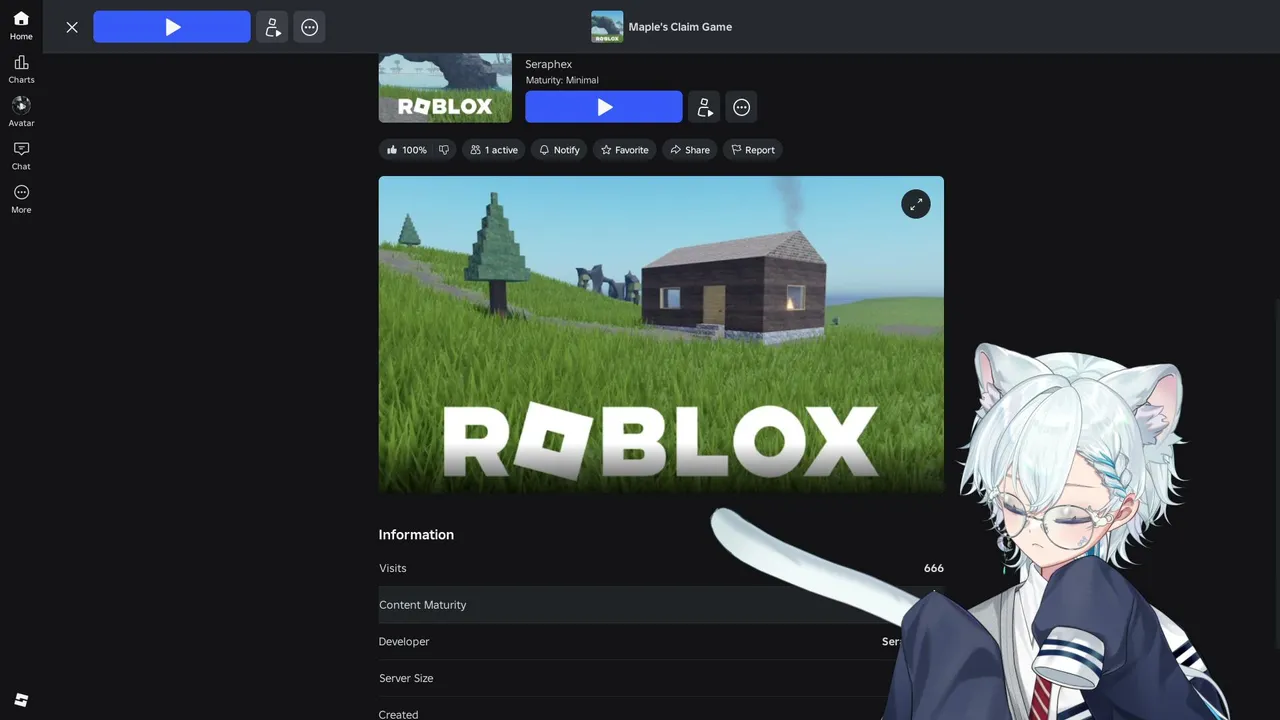The height and width of the screenshot is (720, 1280).
Task: Click the Information section heading
Action: (416, 535)
